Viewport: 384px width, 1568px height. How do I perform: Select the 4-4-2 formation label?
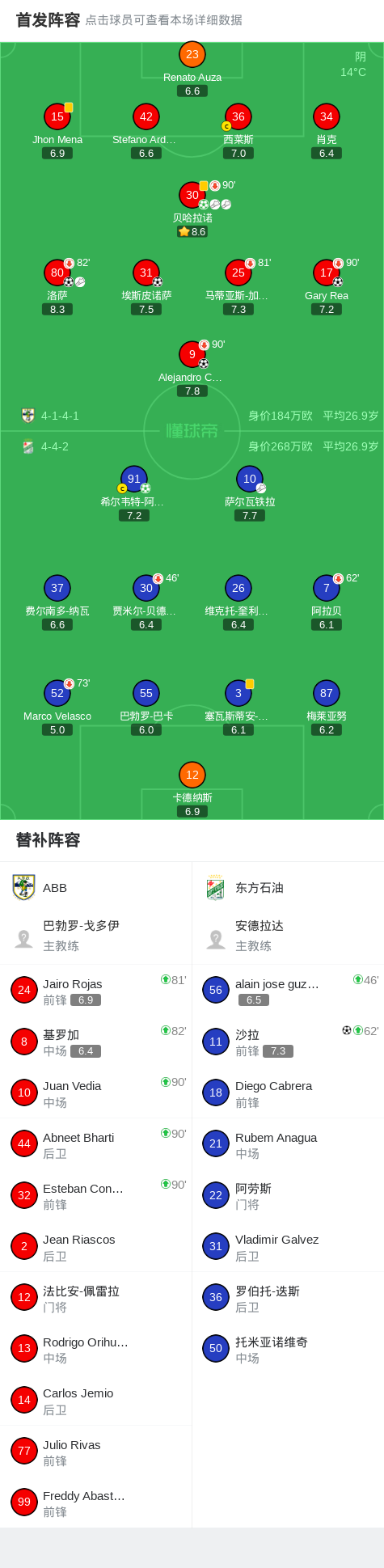point(55,446)
